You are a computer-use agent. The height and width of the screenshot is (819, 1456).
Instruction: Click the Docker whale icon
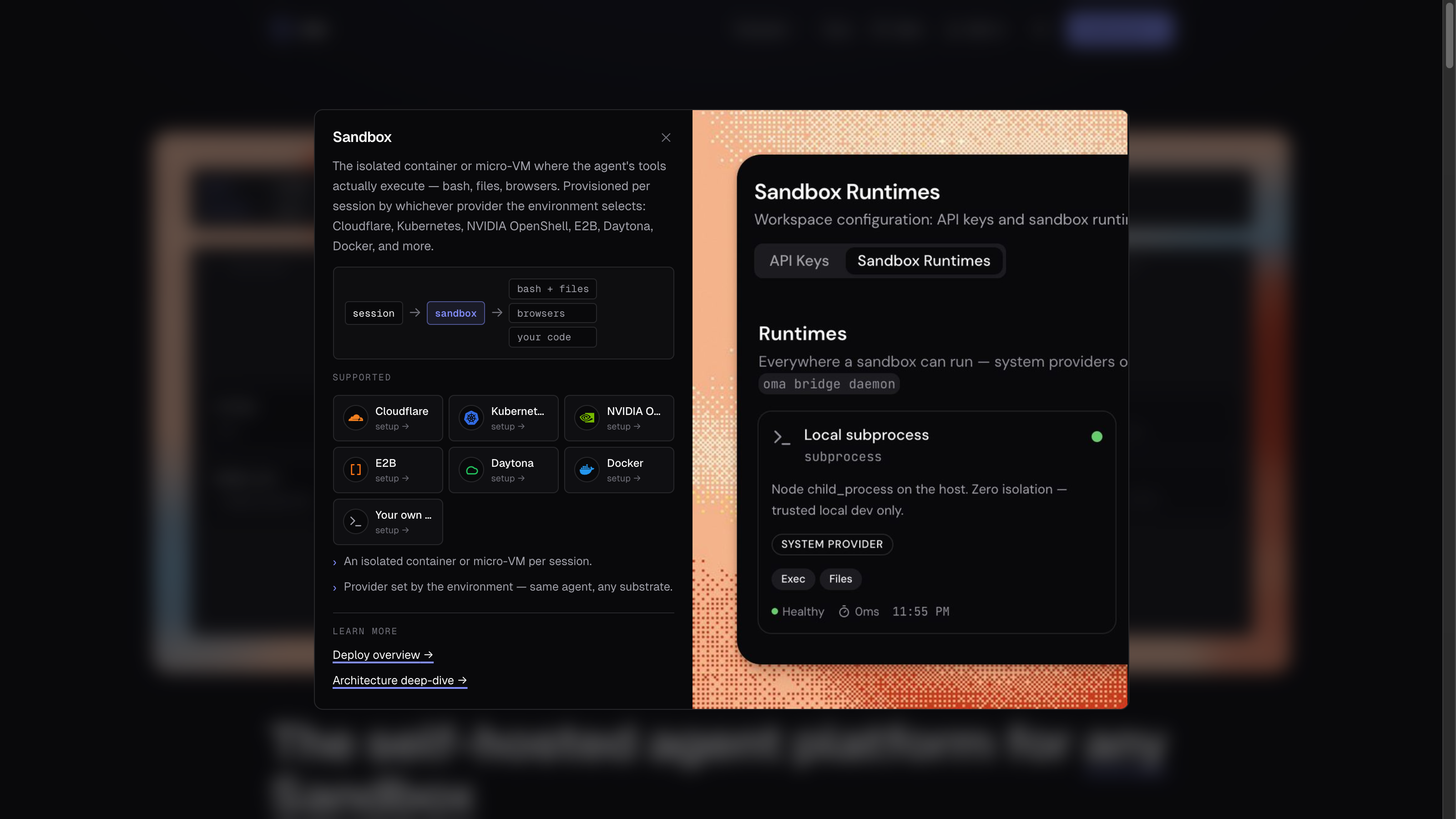click(x=587, y=470)
